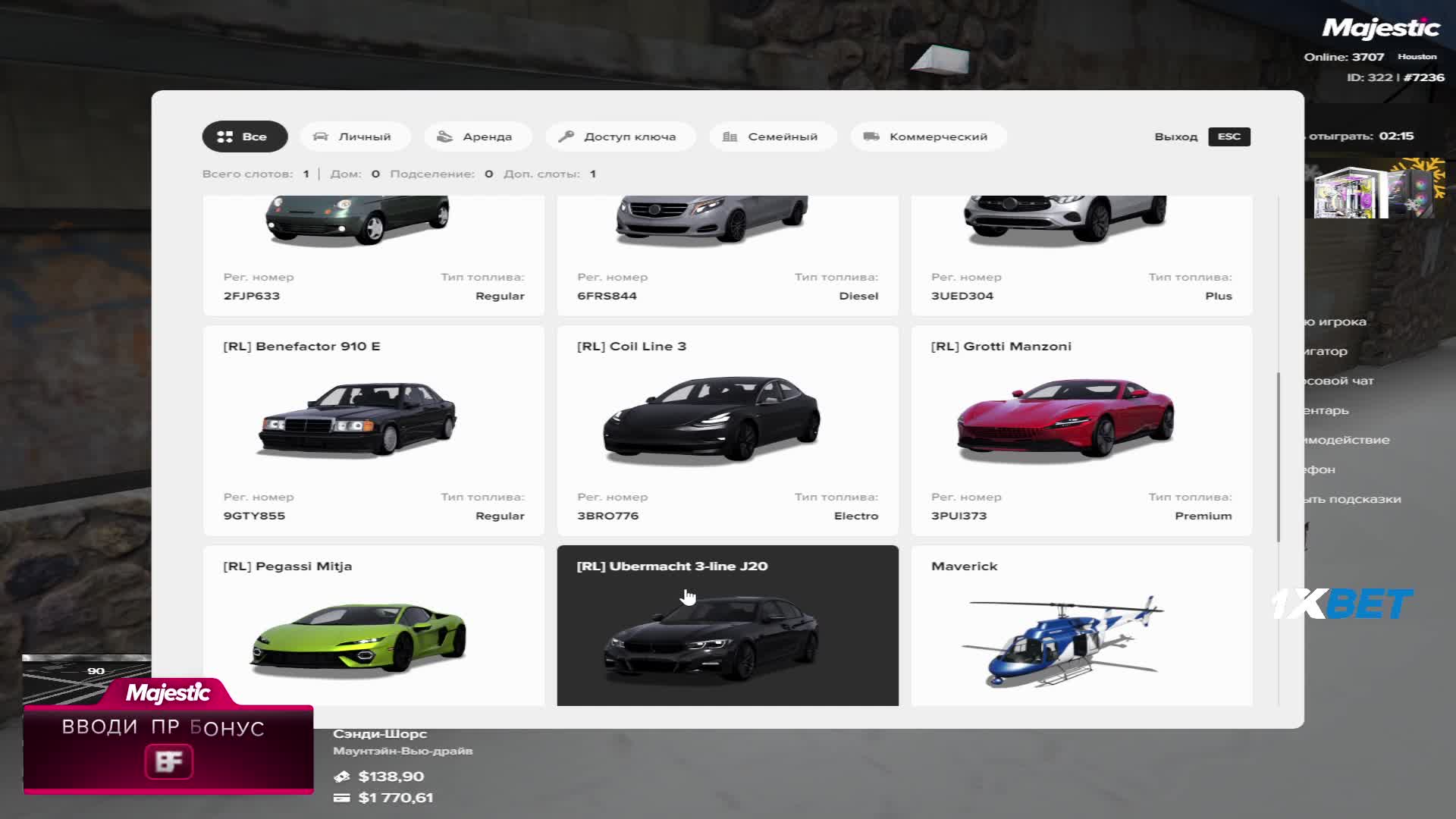Click the car icon for Личный filter
1456x819 pixels.
(x=321, y=136)
